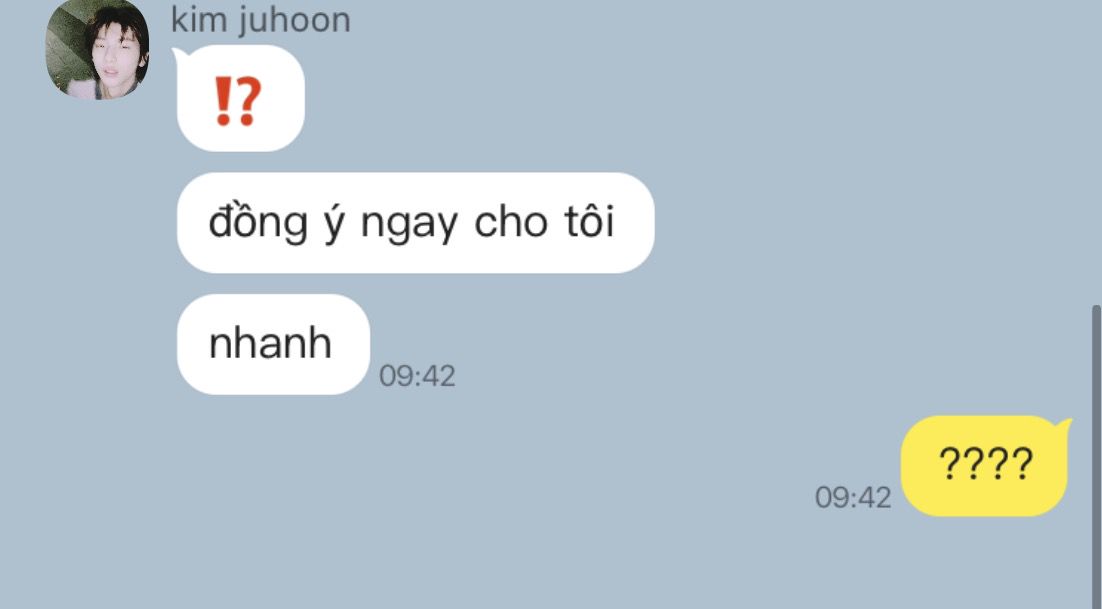Select the yellow "????" sent message
The image size is (1102, 609).
984,466
